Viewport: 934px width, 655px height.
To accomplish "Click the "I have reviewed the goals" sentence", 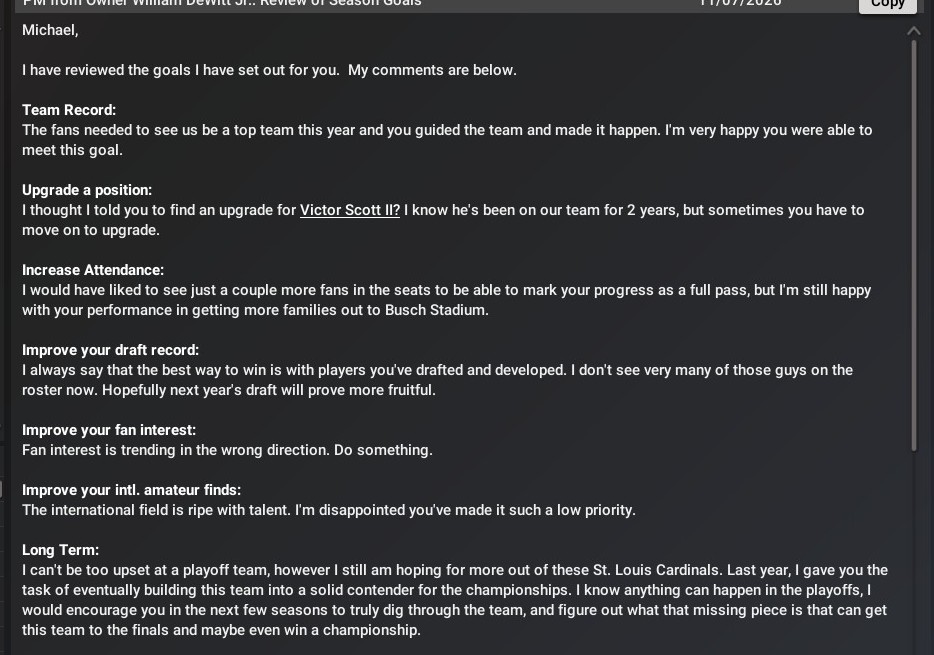I will pos(269,70).
